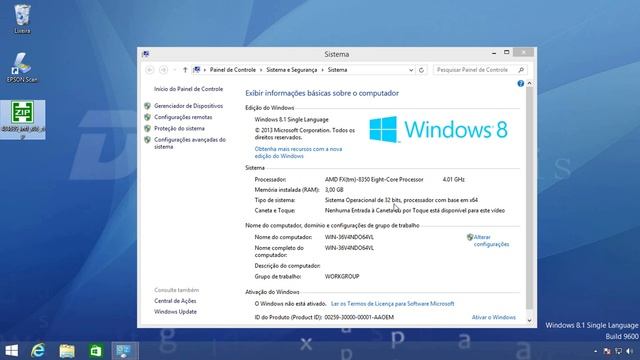Show hidden tray icons arrow
640x360 pixels.
596,351
